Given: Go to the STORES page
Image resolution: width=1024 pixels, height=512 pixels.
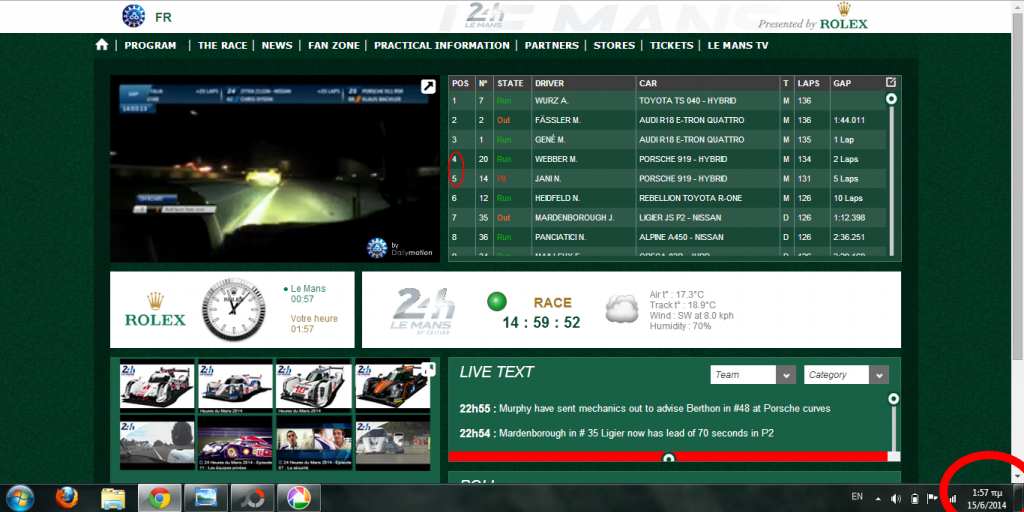Looking at the screenshot, I should (x=614, y=46).
